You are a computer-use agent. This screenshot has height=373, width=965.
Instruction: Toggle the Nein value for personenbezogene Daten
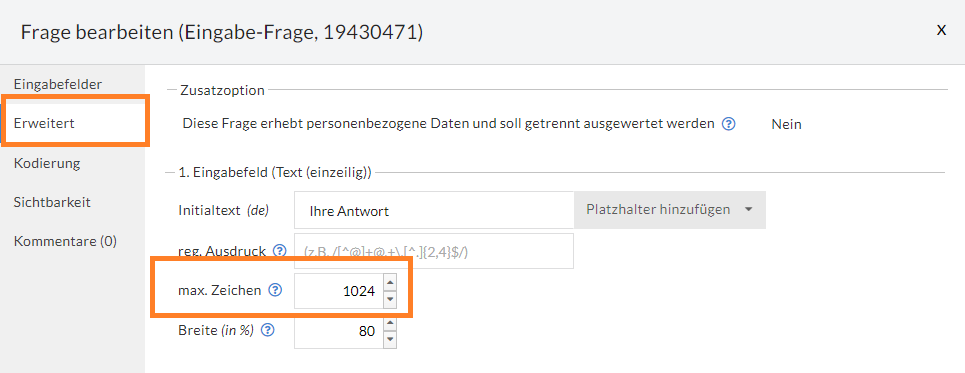[x=787, y=124]
